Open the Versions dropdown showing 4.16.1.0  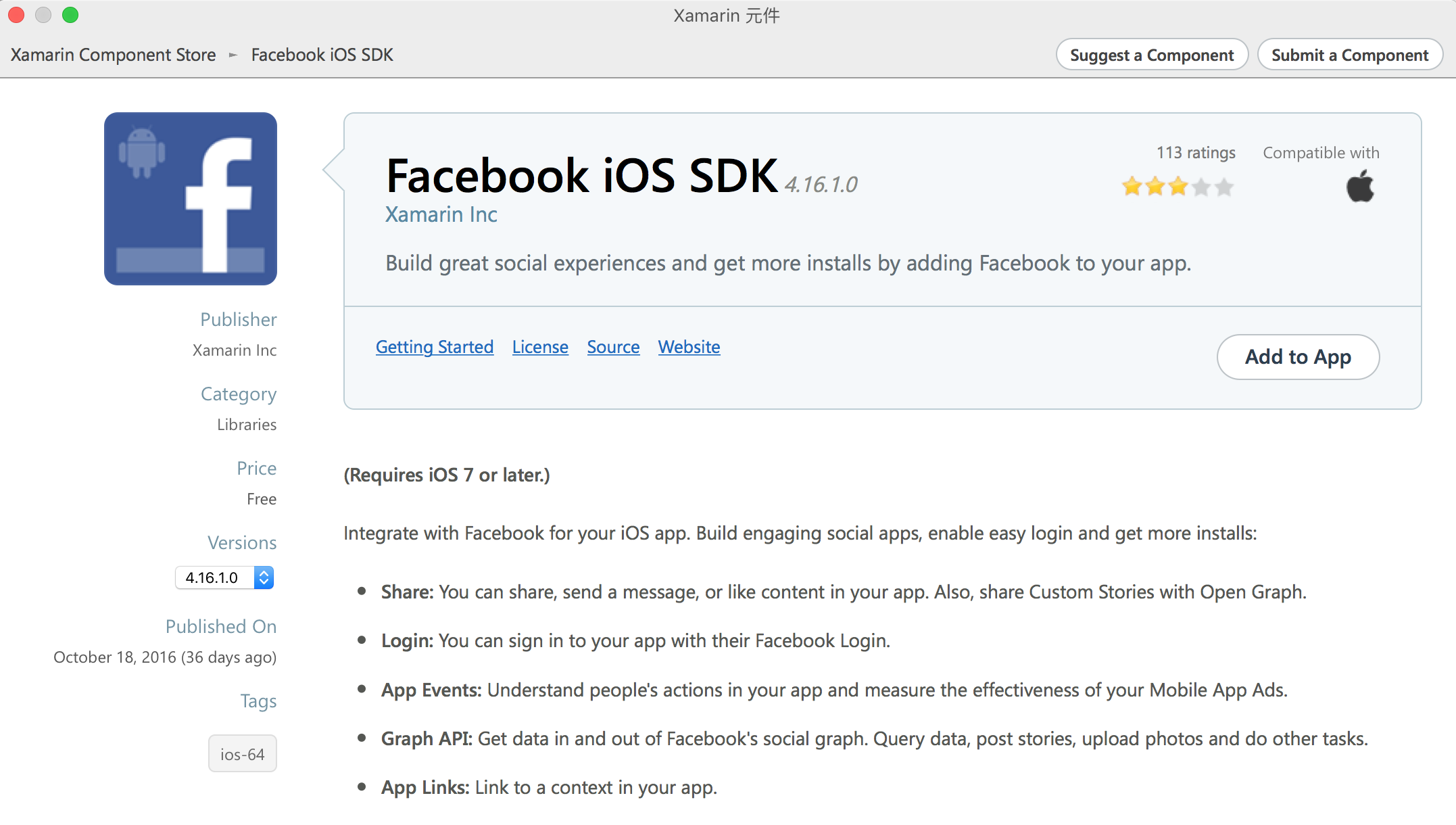224,577
